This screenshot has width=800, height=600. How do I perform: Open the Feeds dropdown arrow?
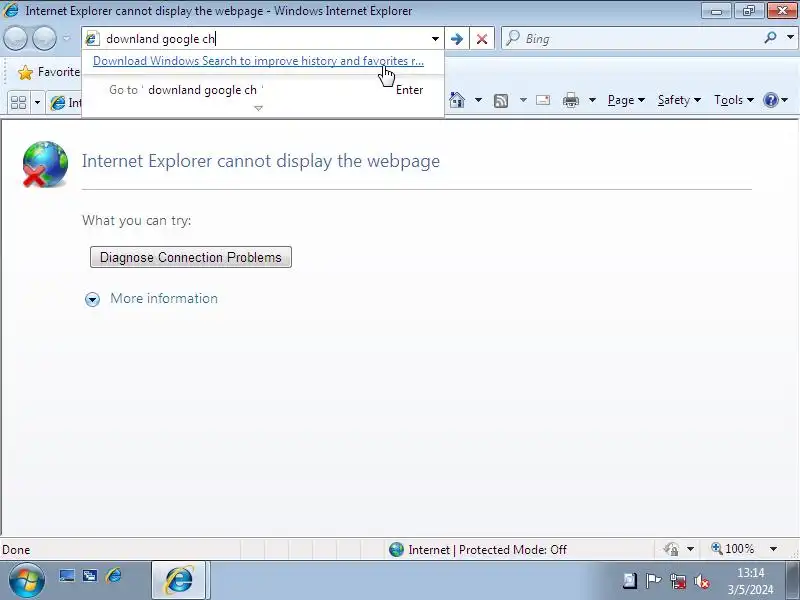(523, 100)
